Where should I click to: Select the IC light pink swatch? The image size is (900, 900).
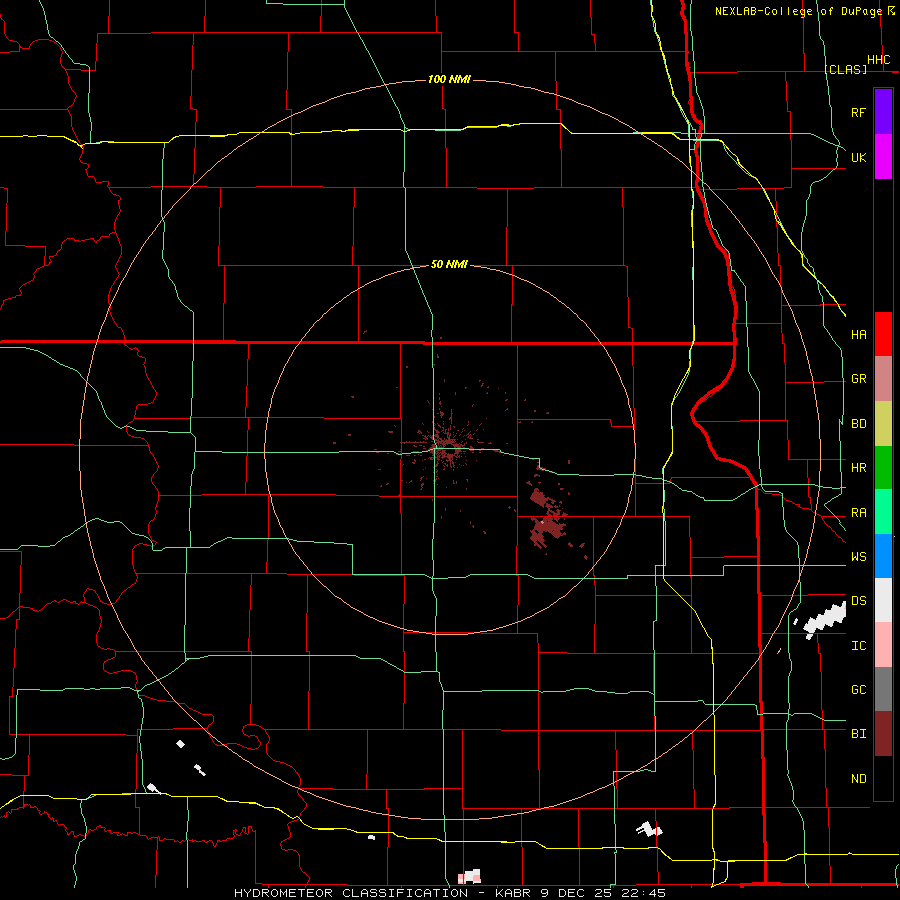(x=883, y=645)
